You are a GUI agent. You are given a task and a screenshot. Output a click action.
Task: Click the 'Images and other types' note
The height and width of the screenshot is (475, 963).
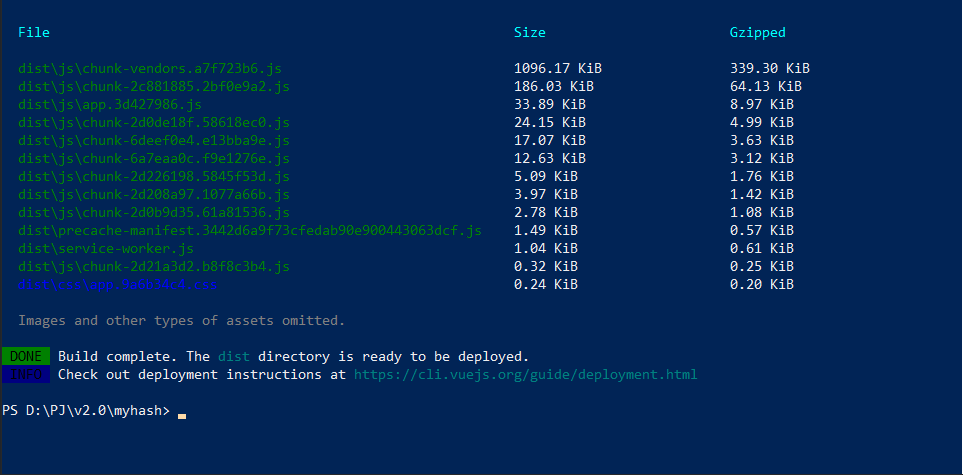181,321
